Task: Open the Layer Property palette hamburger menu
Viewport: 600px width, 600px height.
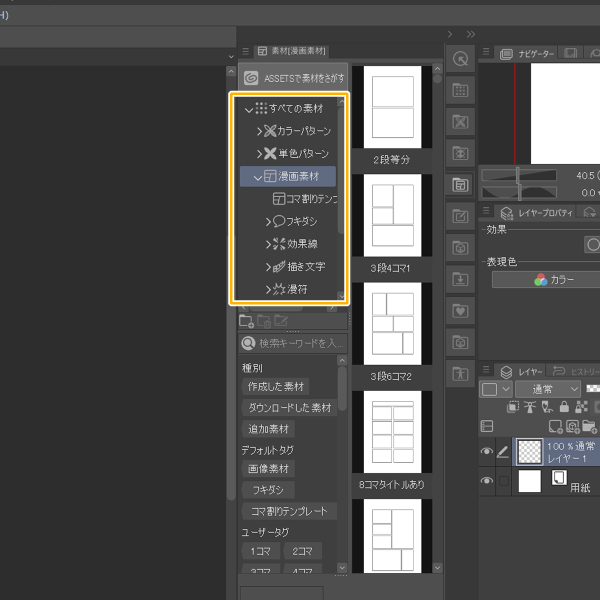Action: (486, 210)
